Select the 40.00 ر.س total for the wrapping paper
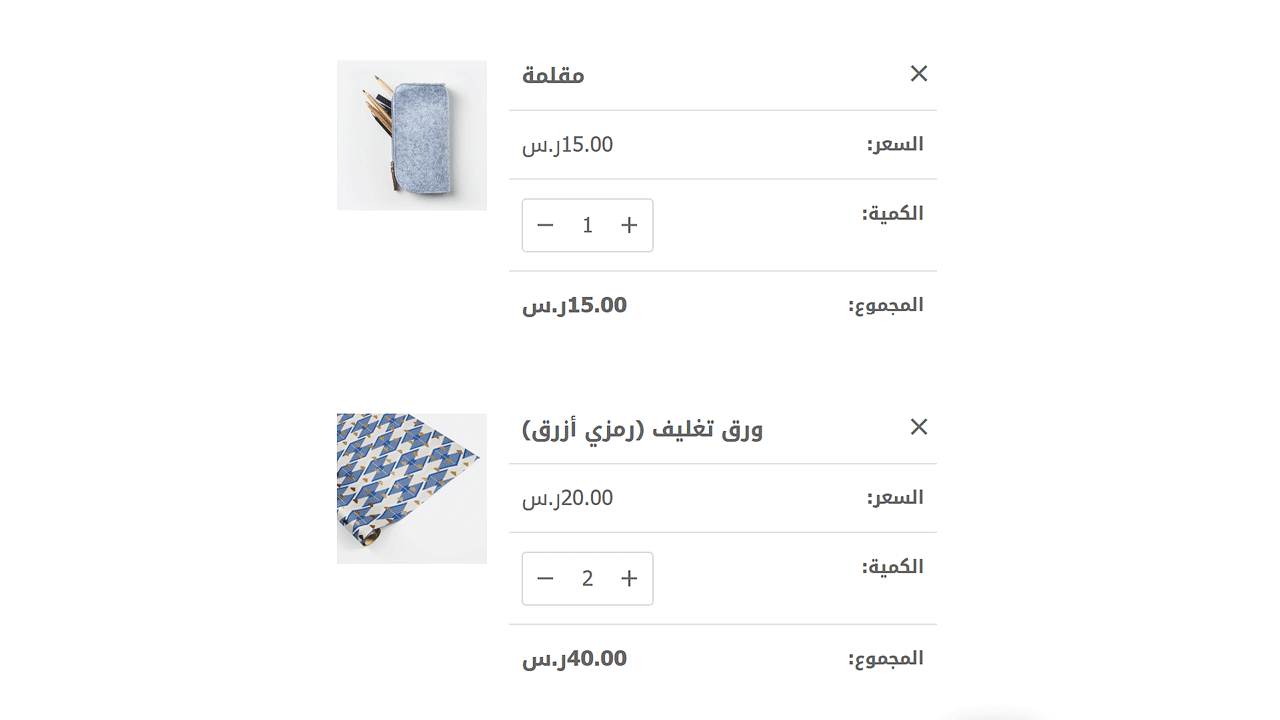 tap(575, 658)
